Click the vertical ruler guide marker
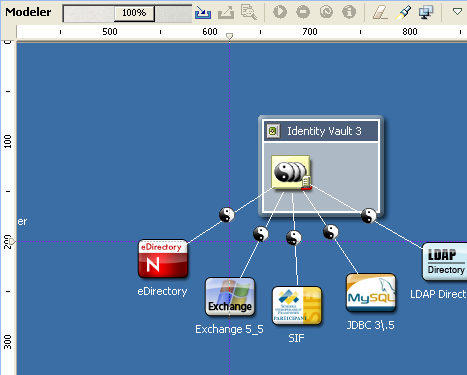The image size is (467, 375). tap(12, 241)
